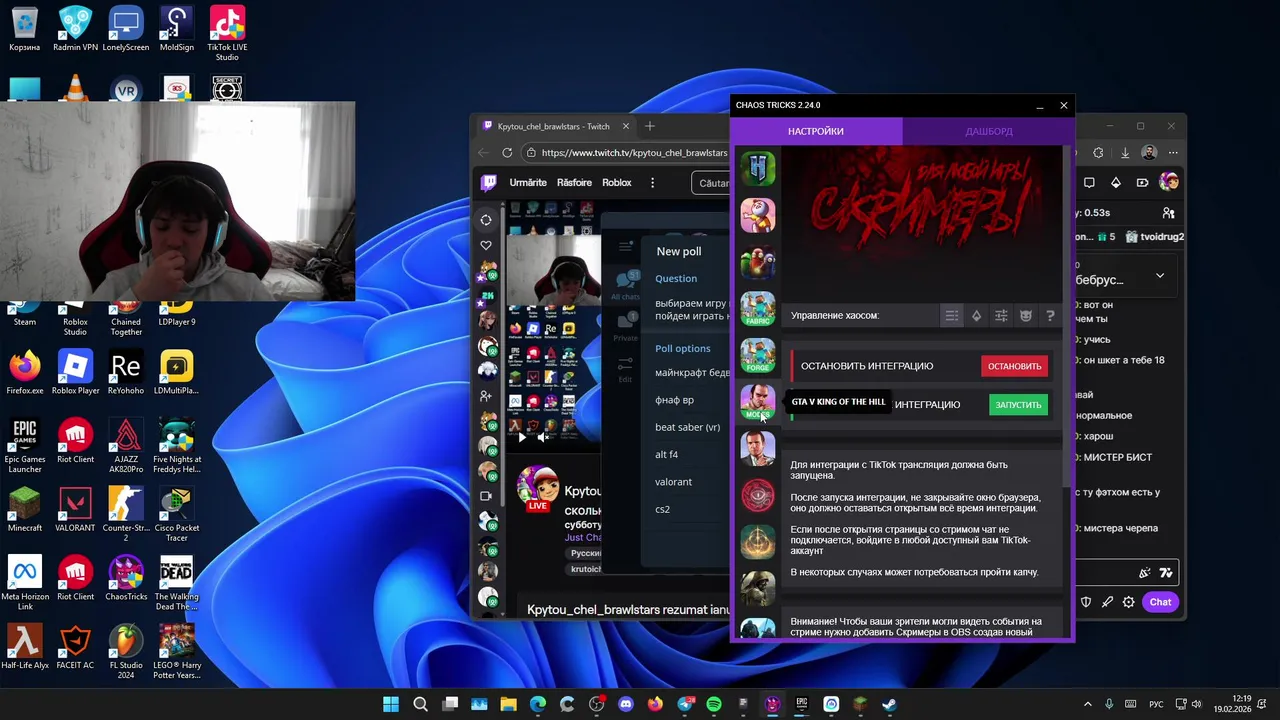Open Urmărite in Twitch navigation
The height and width of the screenshot is (720, 1280).
[x=528, y=183]
